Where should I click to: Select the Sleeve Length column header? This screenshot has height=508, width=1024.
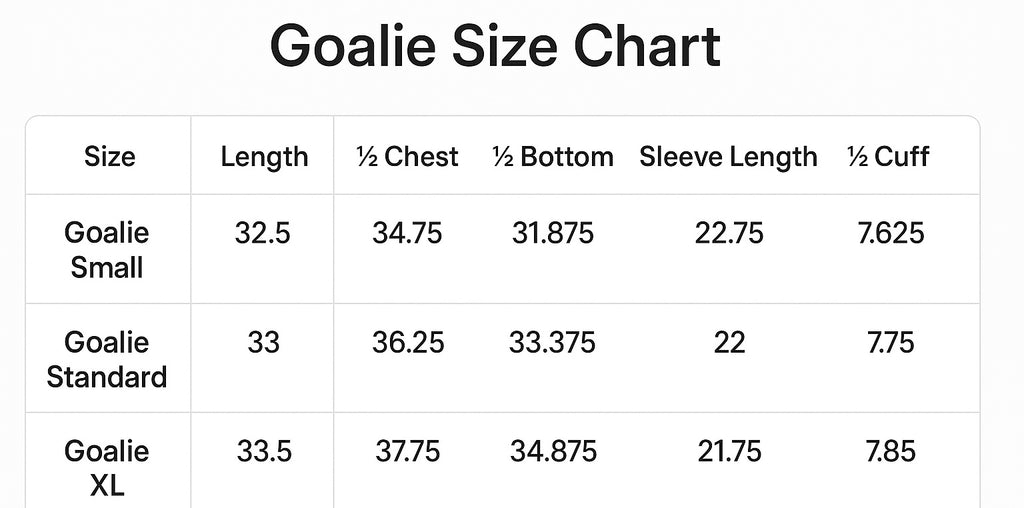tap(728, 157)
